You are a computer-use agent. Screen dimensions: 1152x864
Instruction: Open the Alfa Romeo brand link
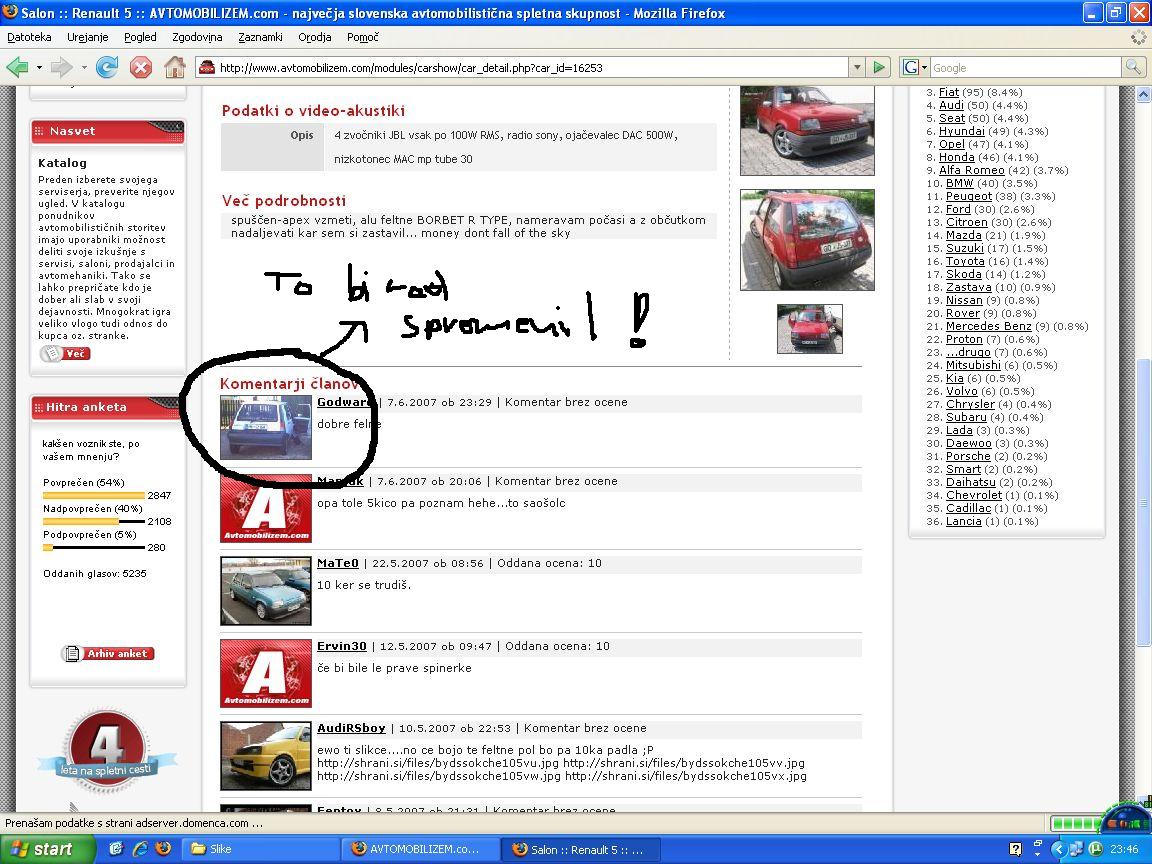(x=971, y=170)
